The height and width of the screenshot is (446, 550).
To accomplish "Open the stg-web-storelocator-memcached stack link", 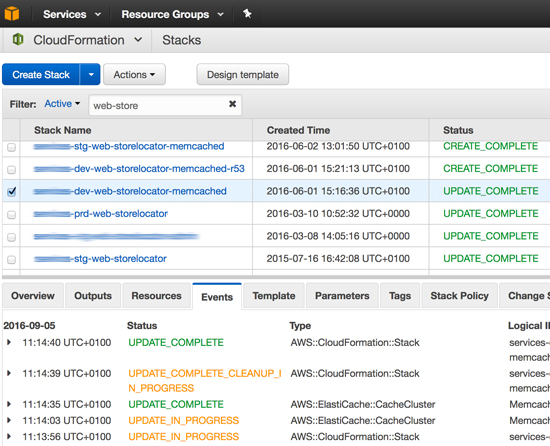I will tap(129, 146).
